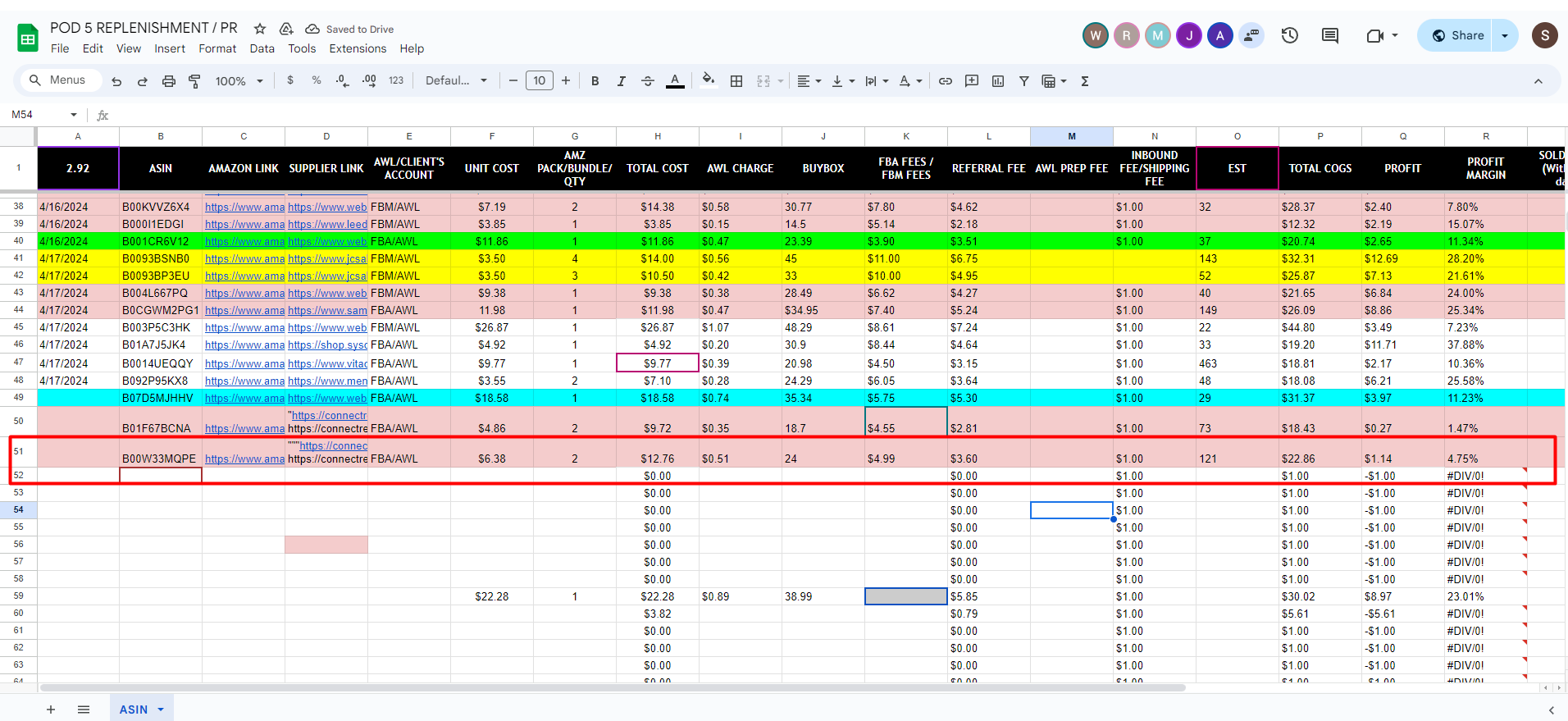The image size is (1568, 721).
Task: Toggle italic formatting
Action: (622, 81)
